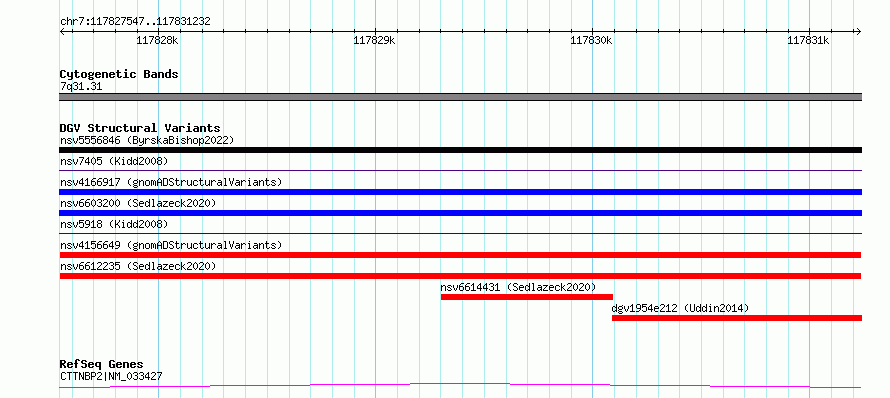Open the nsv6603200 (Sedlazeck2020) blue bar
This screenshot has height=398, width=890.
[x=460, y=213]
